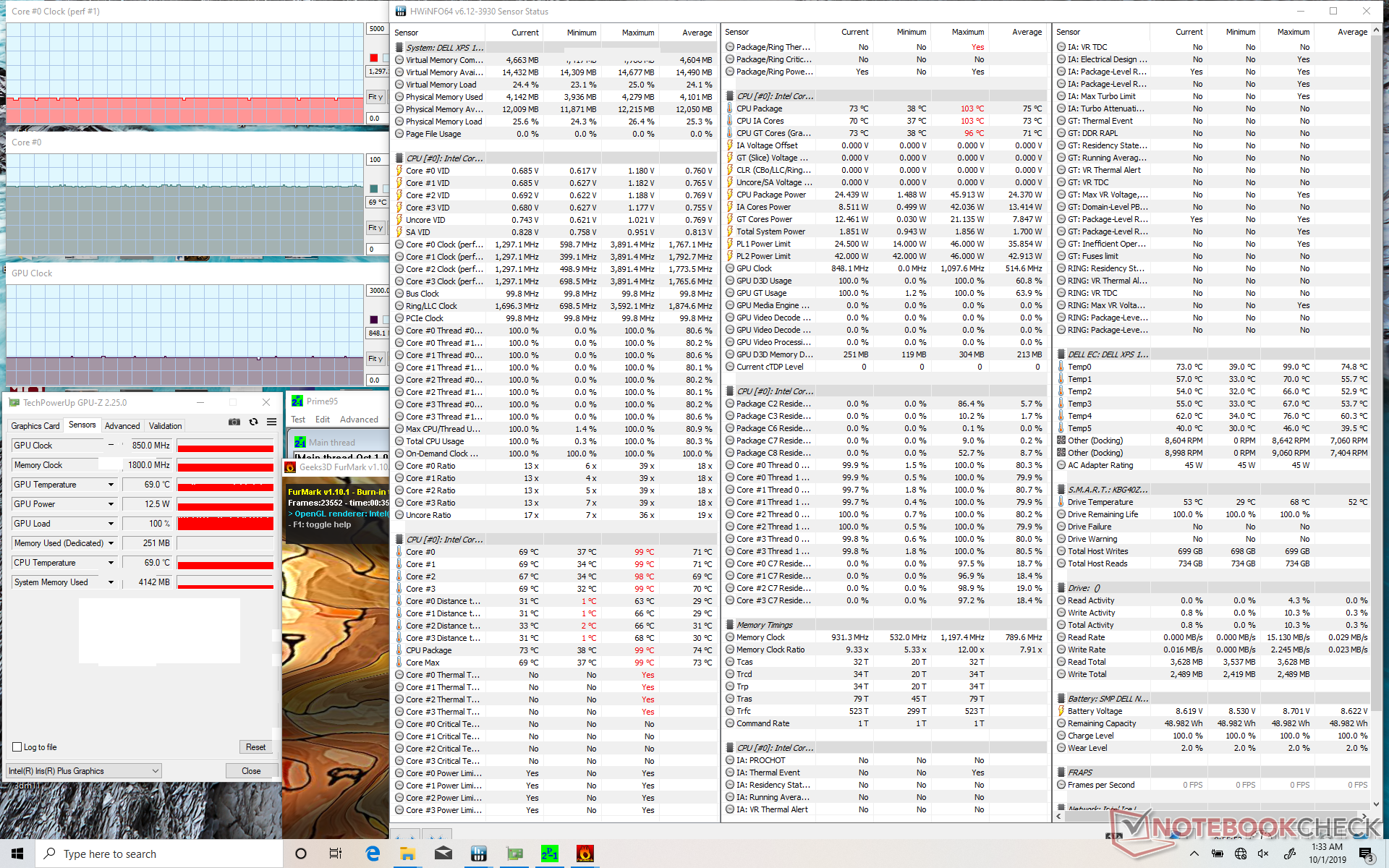
Task: Open Prime95 Test menu
Action: pyautogui.click(x=298, y=420)
